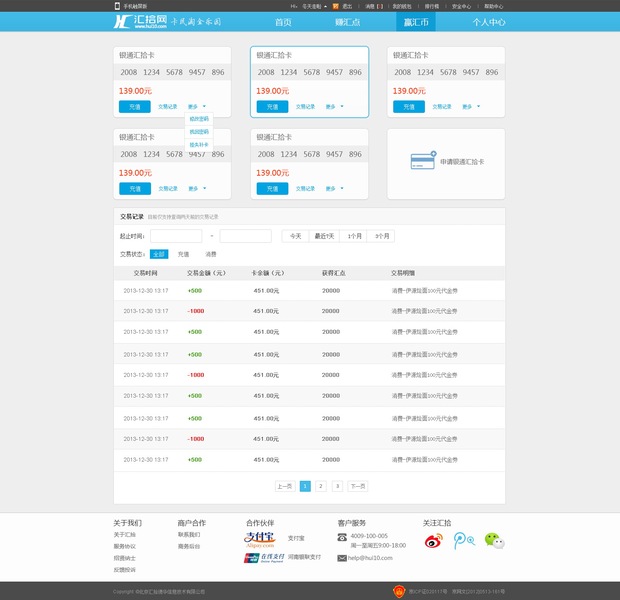Click the 交易时间 column header
The height and width of the screenshot is (600, 620).
[x=146, y=273]
